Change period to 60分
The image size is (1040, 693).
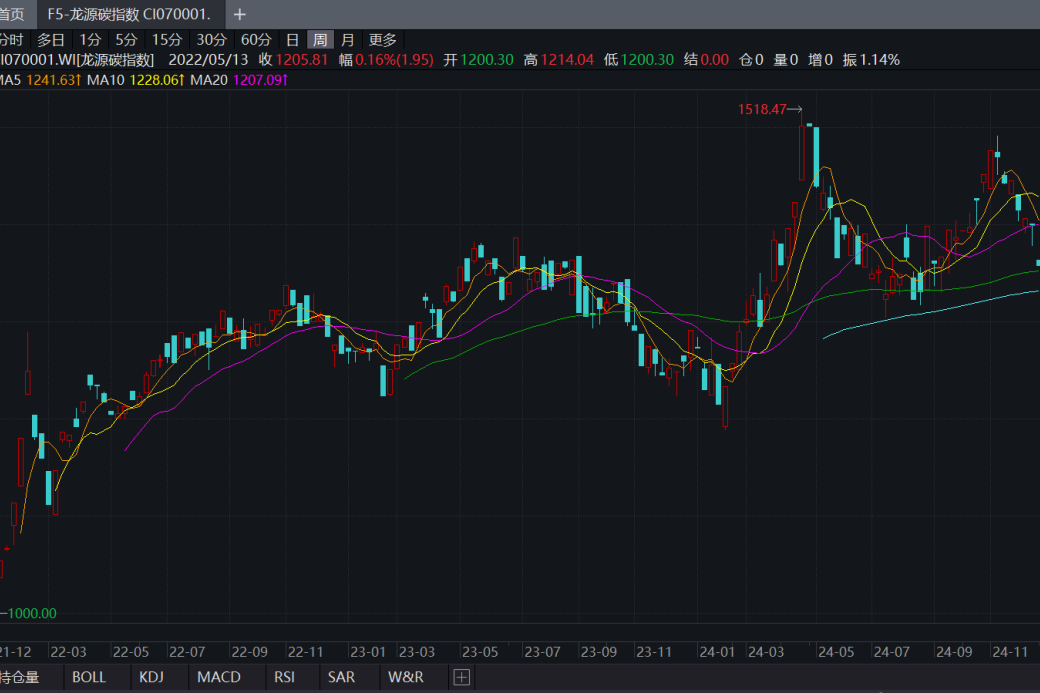[256, 40]
